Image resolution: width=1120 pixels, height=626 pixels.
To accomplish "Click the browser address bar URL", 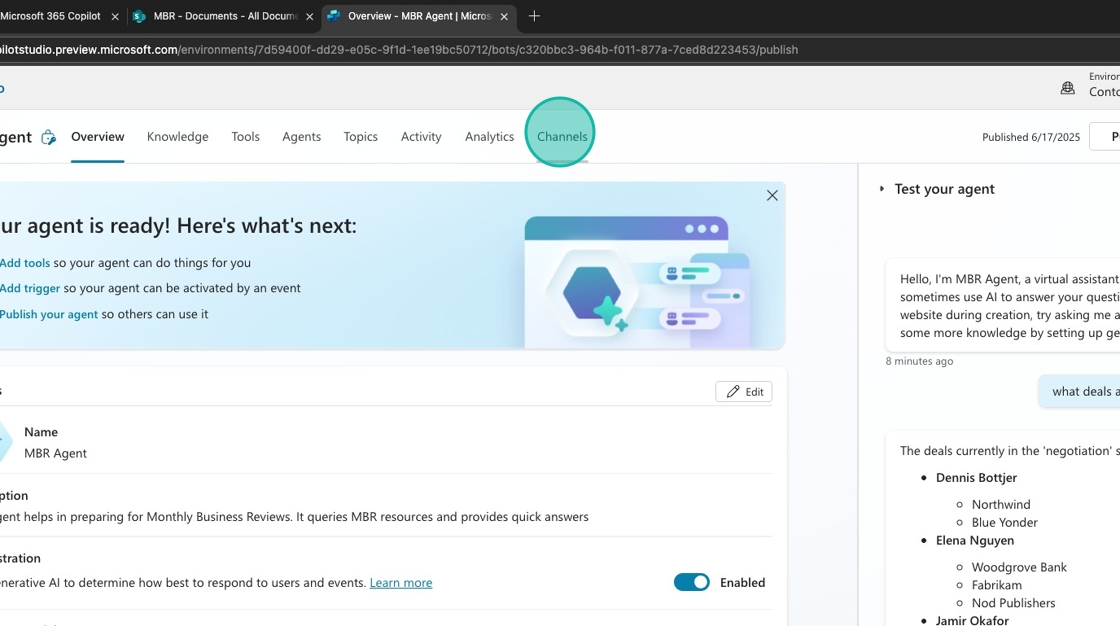I will click(x=399, y=50).
